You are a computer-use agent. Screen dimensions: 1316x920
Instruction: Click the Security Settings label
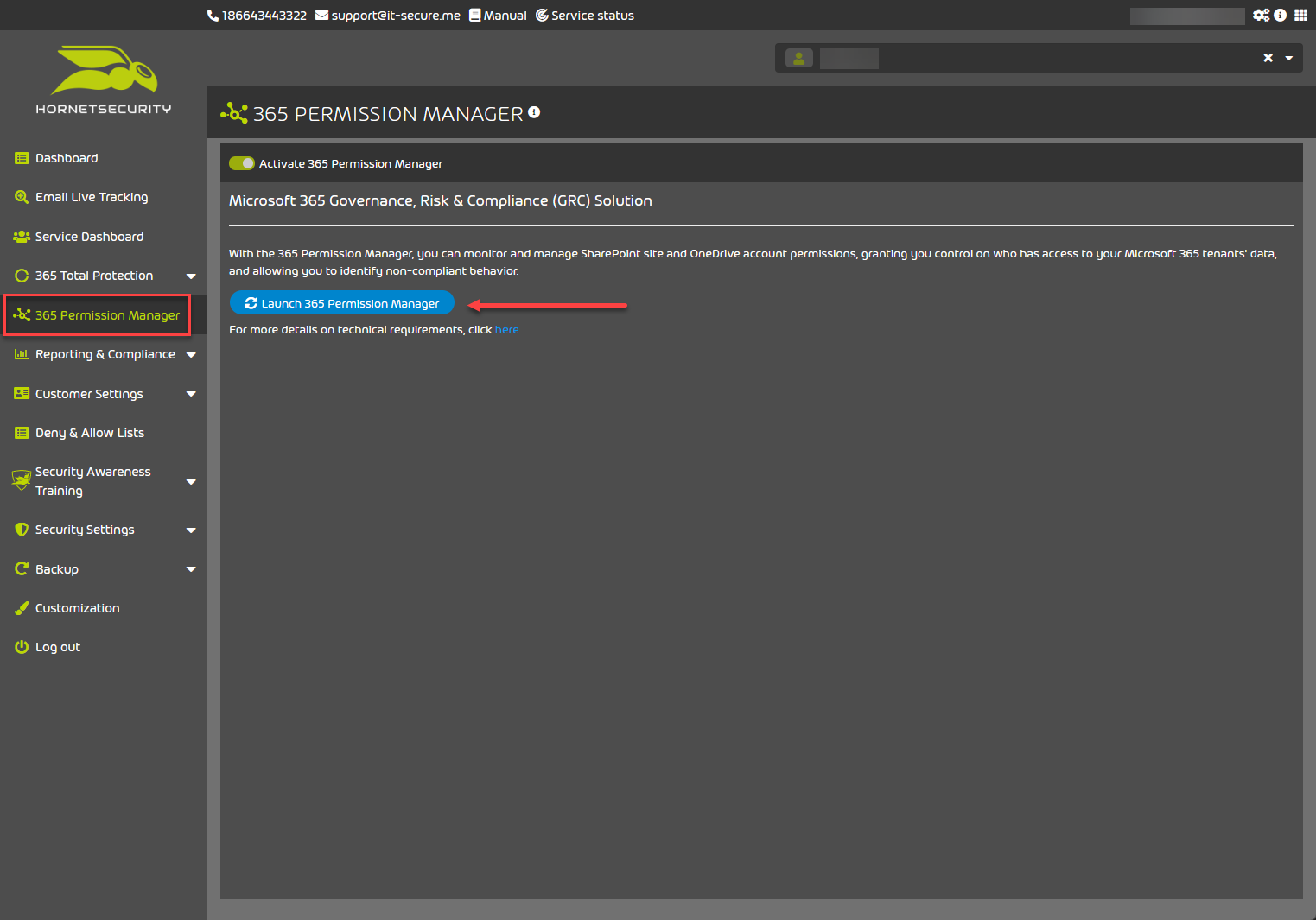[x=85, y=530]
